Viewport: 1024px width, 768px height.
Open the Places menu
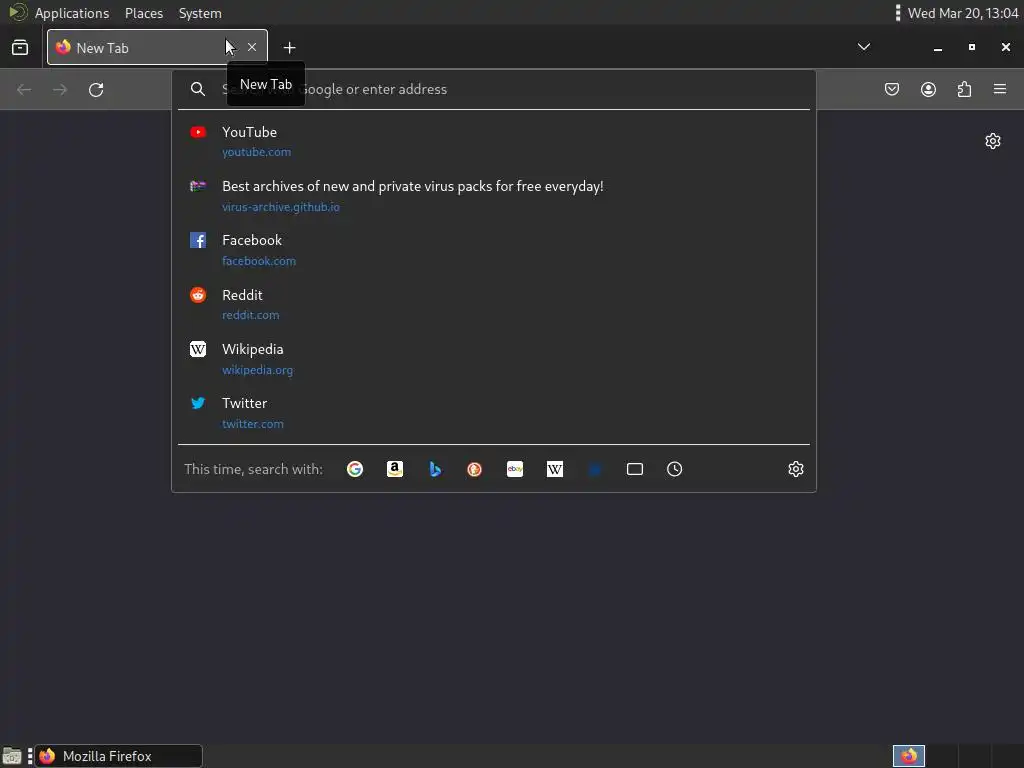coord(144,13)
